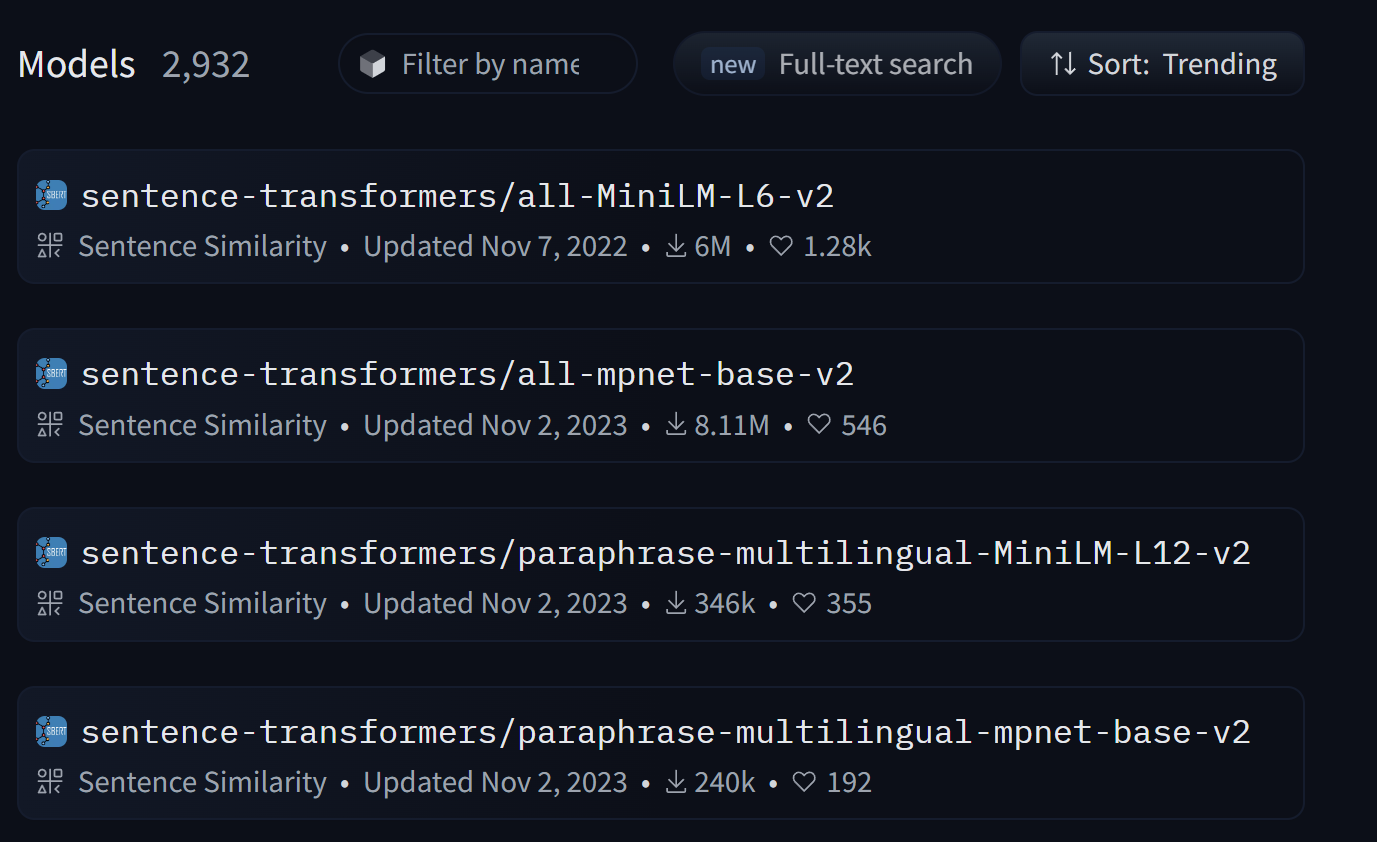Click Sentence Similarity icon under all-mpnet-base-v2

click(50, 425)
